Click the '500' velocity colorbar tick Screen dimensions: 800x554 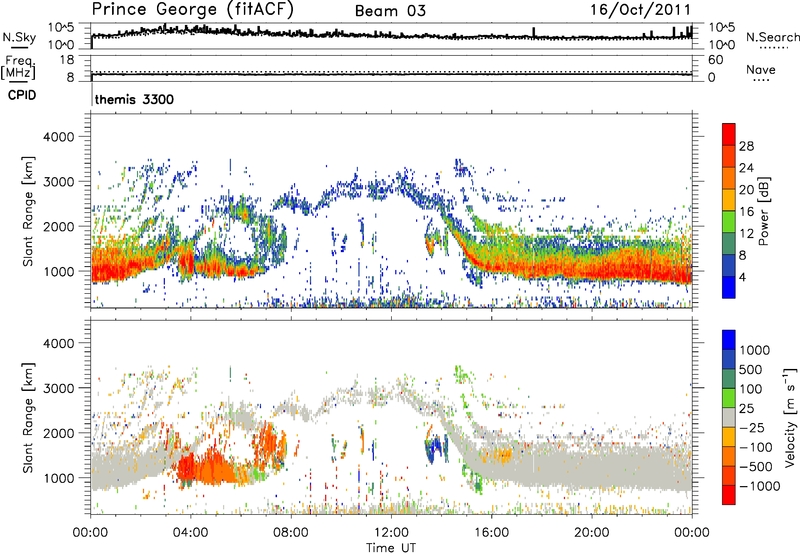coord(750,369)
